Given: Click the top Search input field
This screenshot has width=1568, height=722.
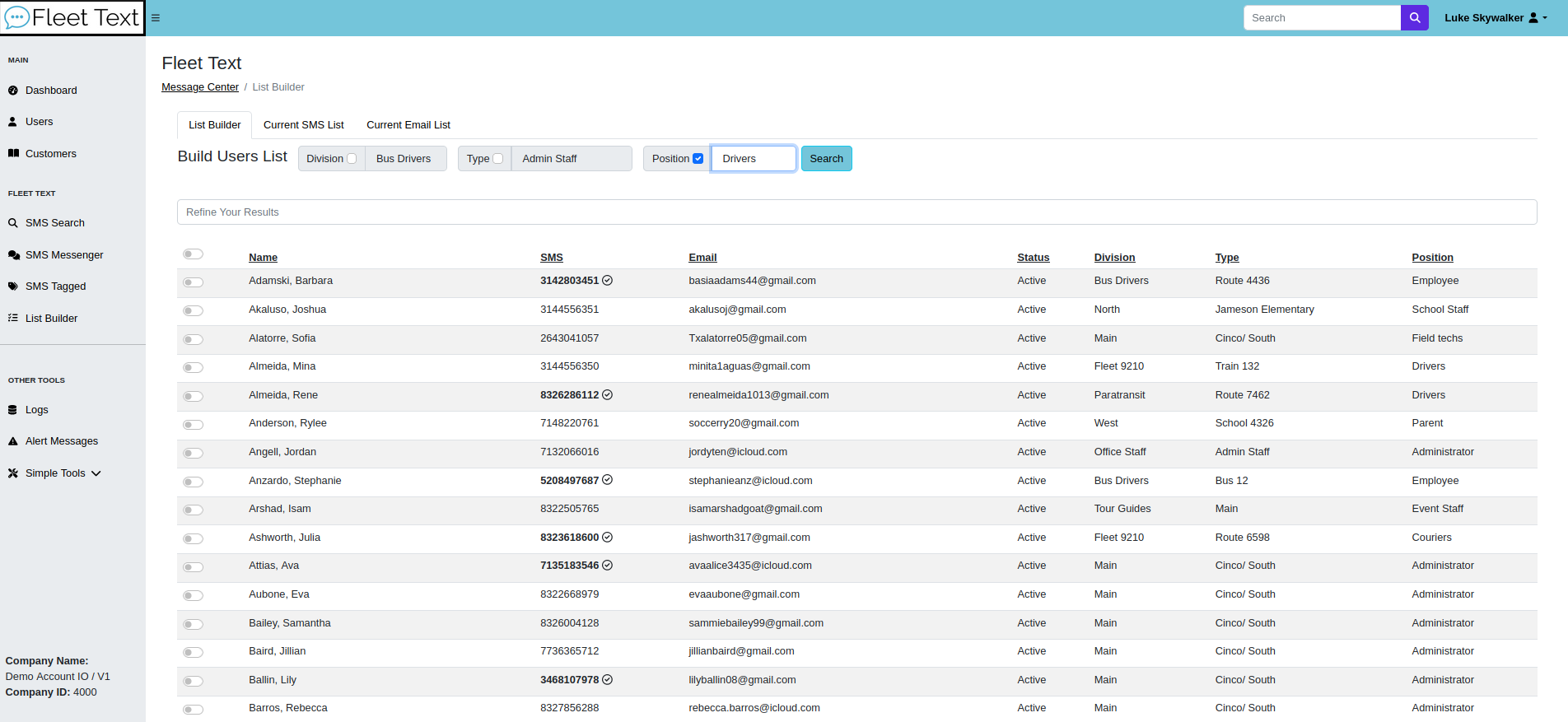Looking at the screenshot, I should 1322,17.
